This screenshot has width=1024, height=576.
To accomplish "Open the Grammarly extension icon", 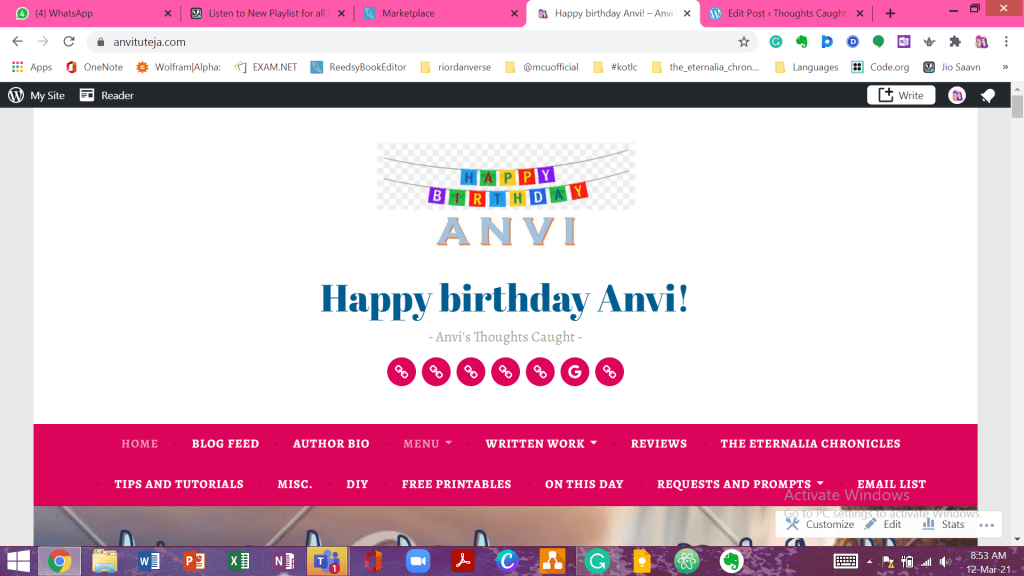I will (x=776, y=42).
